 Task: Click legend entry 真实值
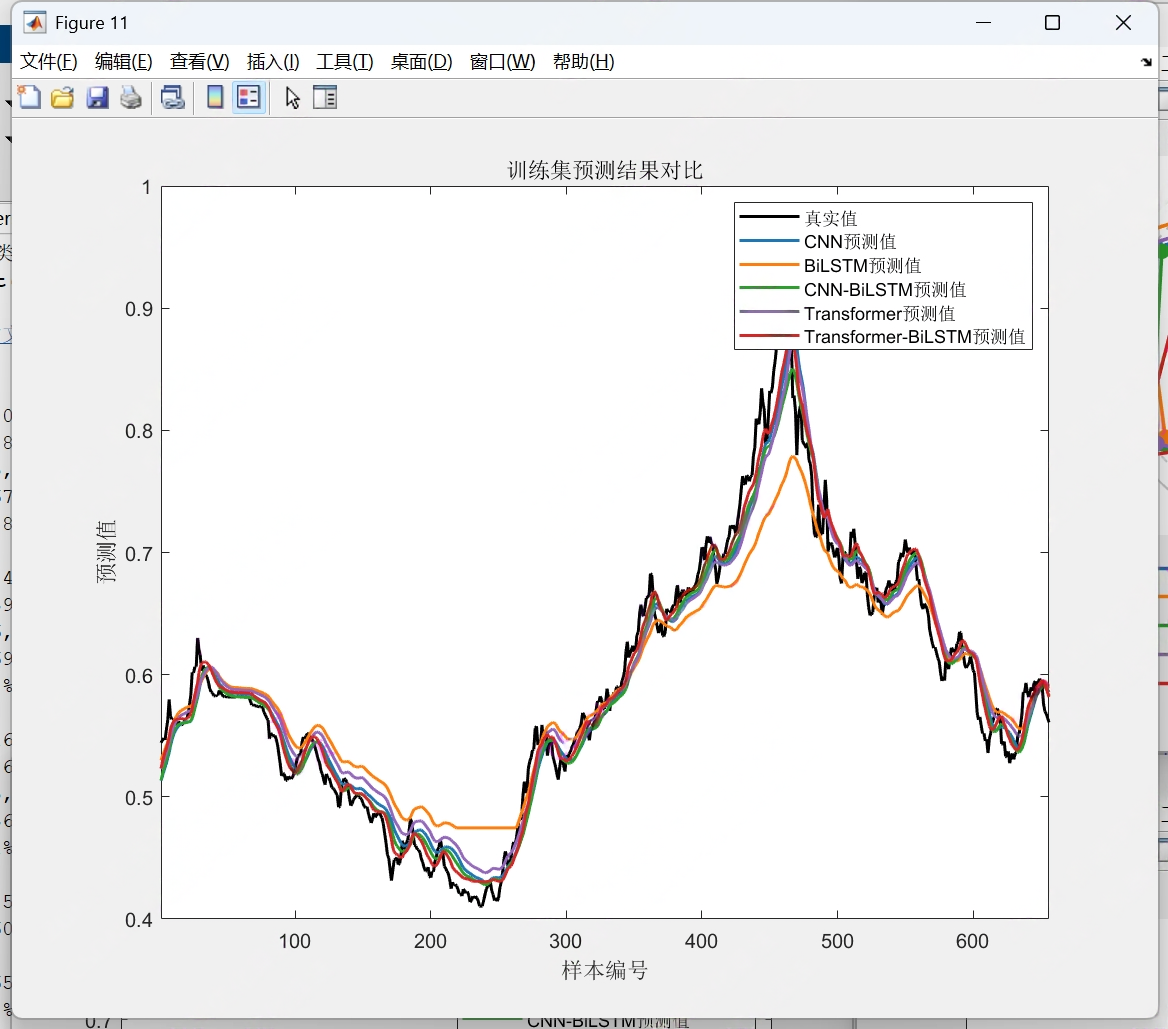click(x=831, y=218)
